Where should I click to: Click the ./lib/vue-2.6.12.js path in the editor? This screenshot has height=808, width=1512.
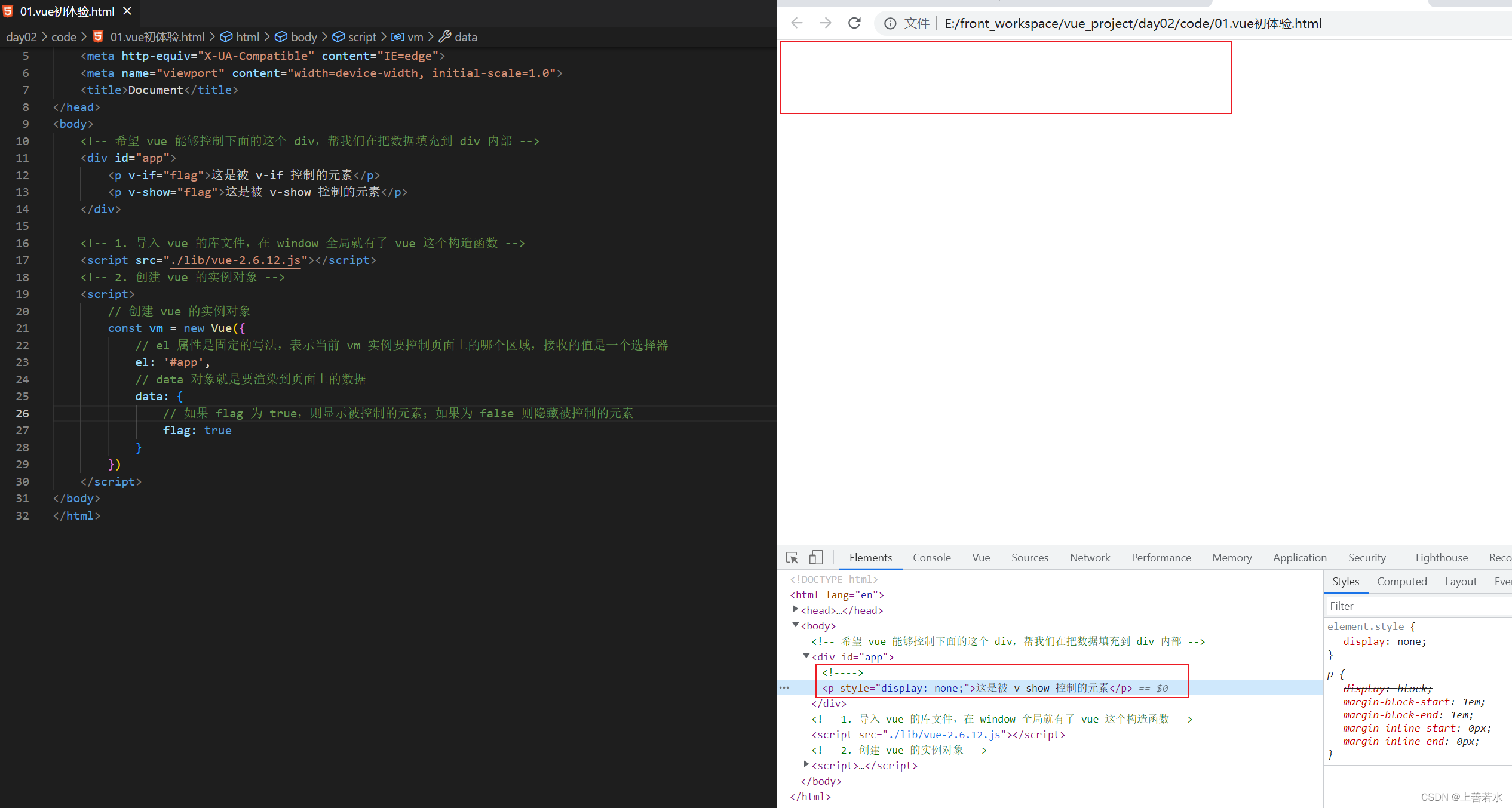point(235,260)
